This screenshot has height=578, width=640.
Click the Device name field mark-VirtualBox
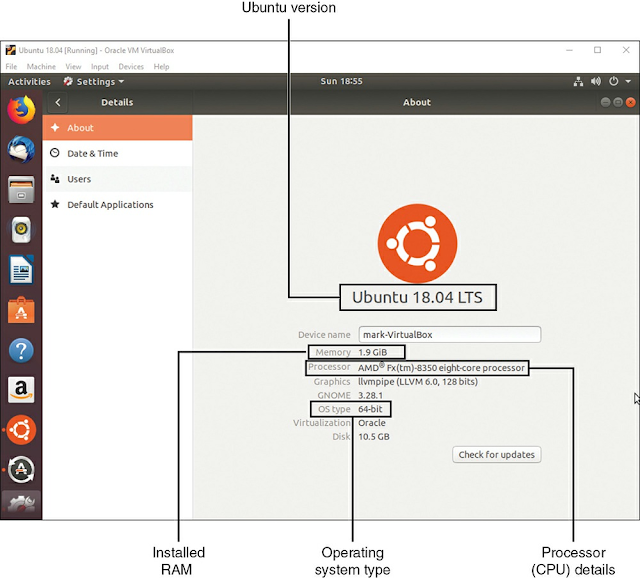pyautogui.click(x=450, y=334)
